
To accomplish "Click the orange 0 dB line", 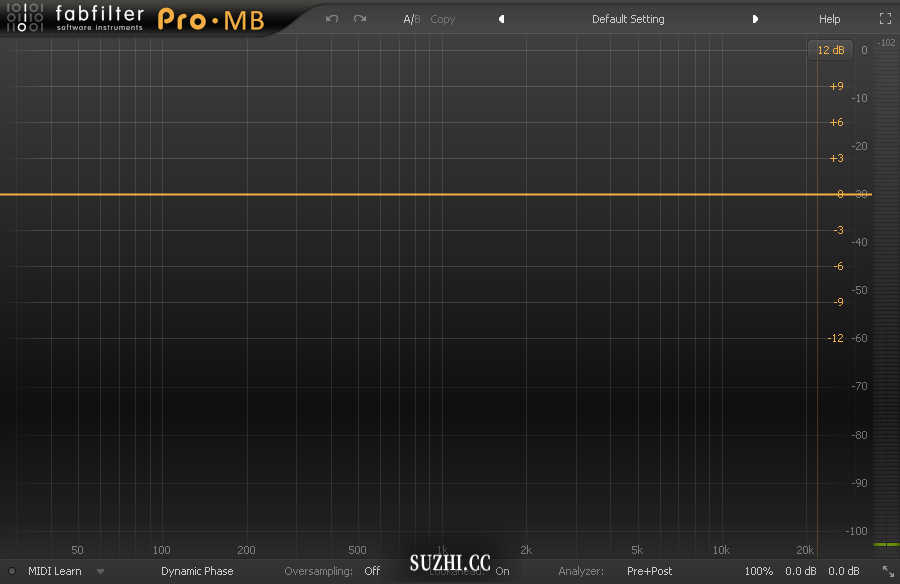I will pyautogui.click(x=400, y=194).
